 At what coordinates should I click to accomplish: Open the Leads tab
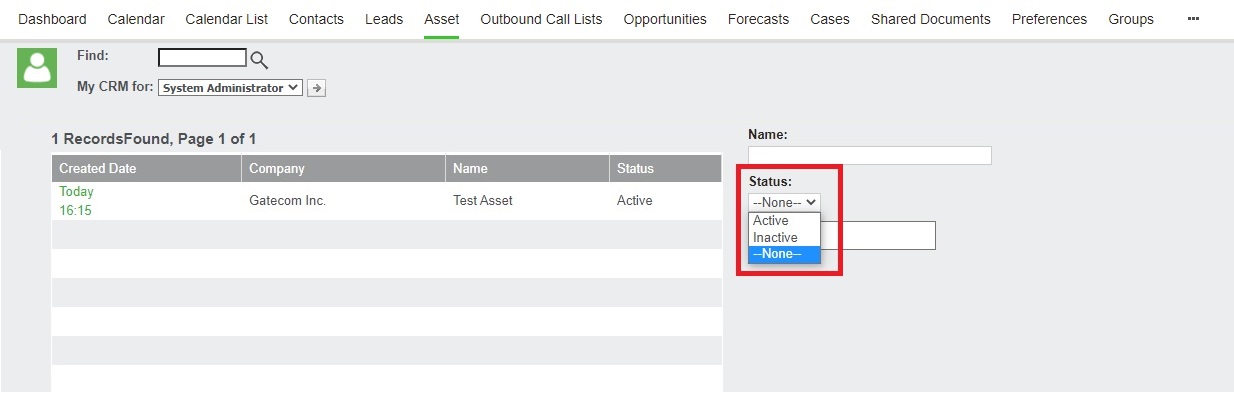[384, 19]
